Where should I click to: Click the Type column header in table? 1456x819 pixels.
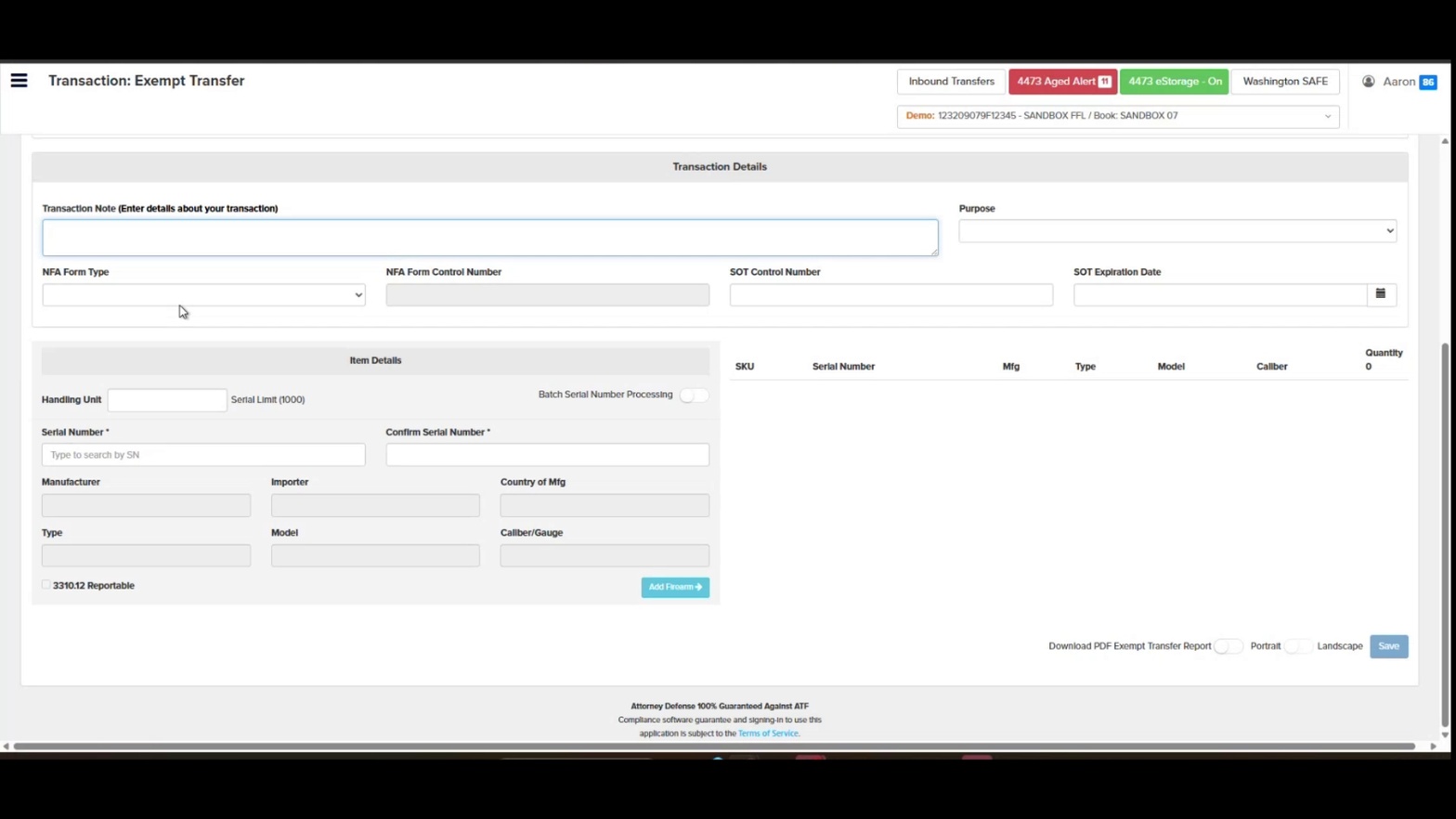[x=1085, y=367]
